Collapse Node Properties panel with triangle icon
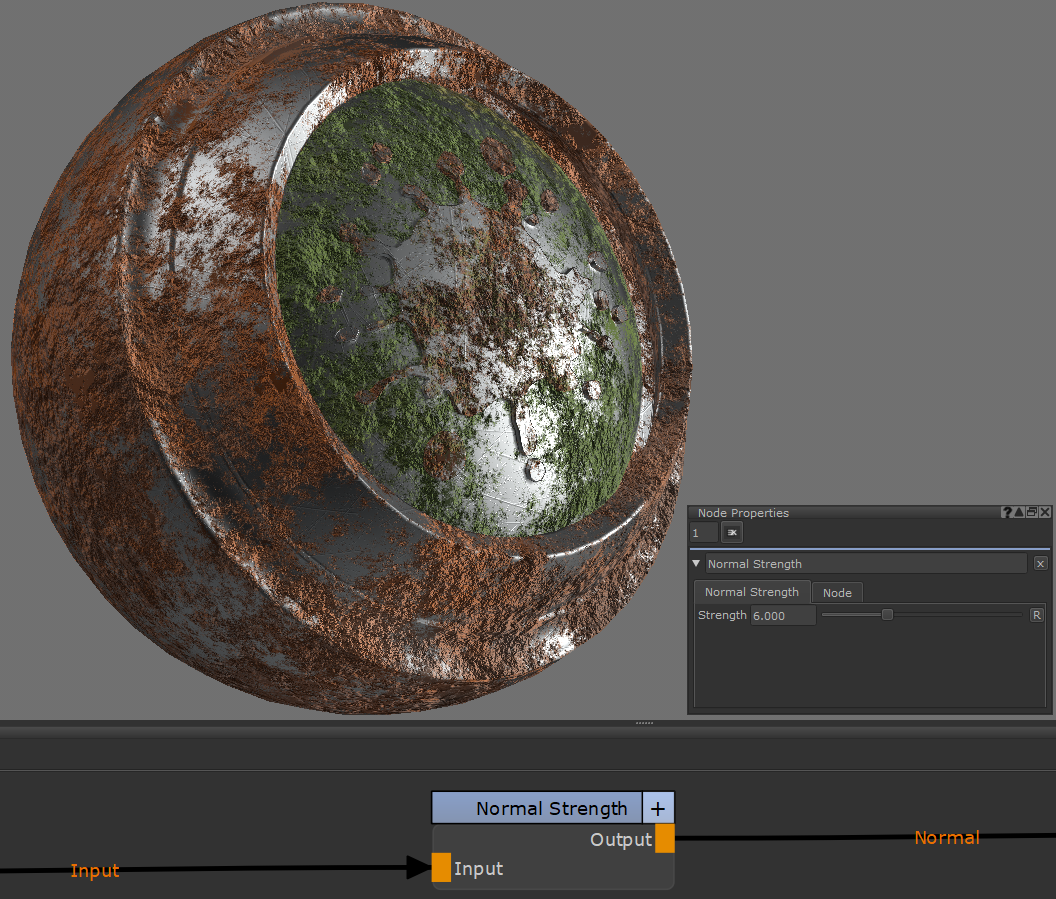Screen dimensions: 1056x899 [1019, 512]
